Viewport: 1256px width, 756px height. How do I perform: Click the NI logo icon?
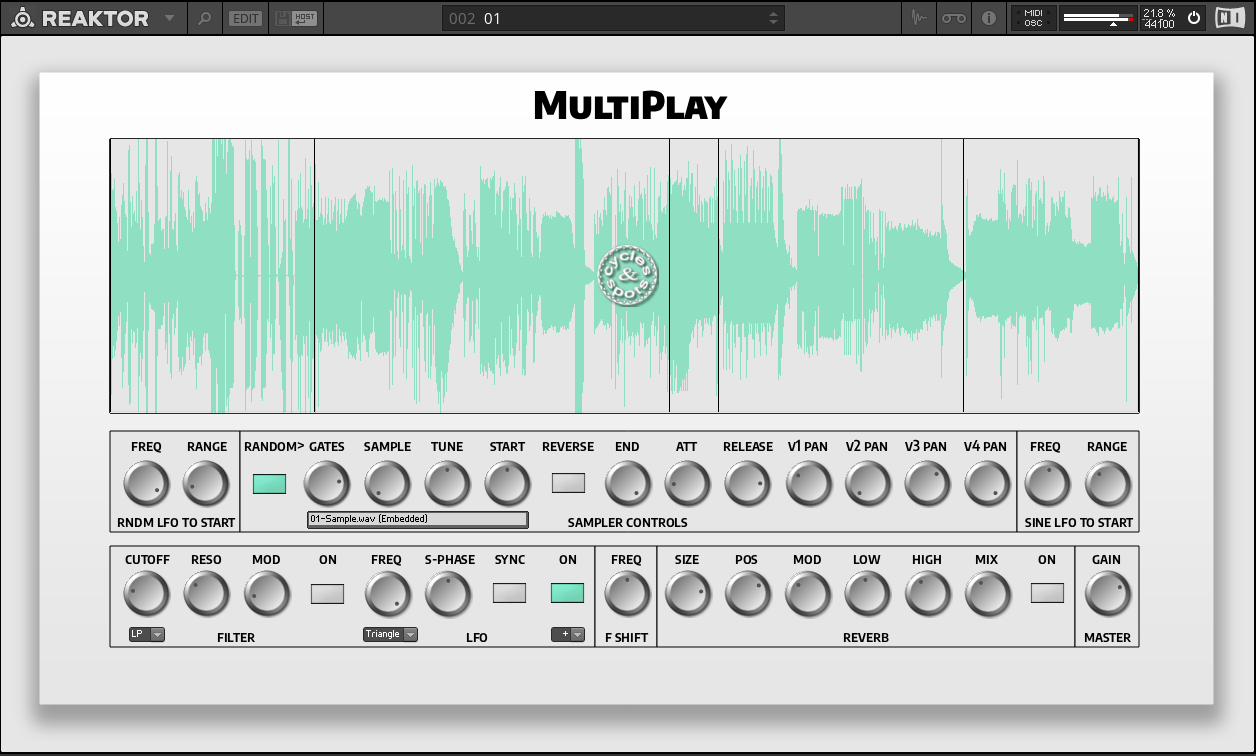[1229, 18]
